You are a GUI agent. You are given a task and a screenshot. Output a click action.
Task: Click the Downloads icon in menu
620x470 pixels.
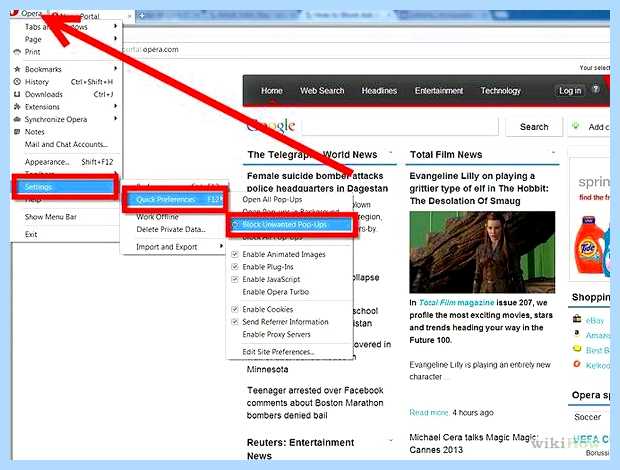17,94
